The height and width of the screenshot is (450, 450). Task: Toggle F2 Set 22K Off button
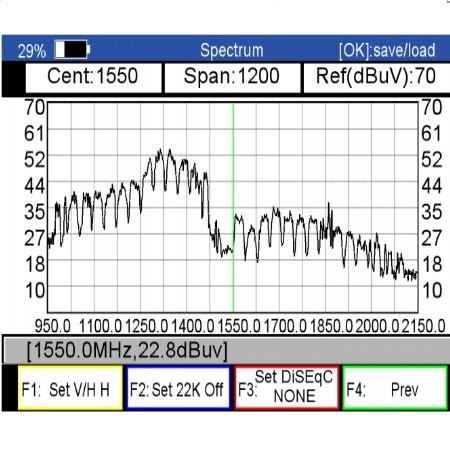point(179,388)
